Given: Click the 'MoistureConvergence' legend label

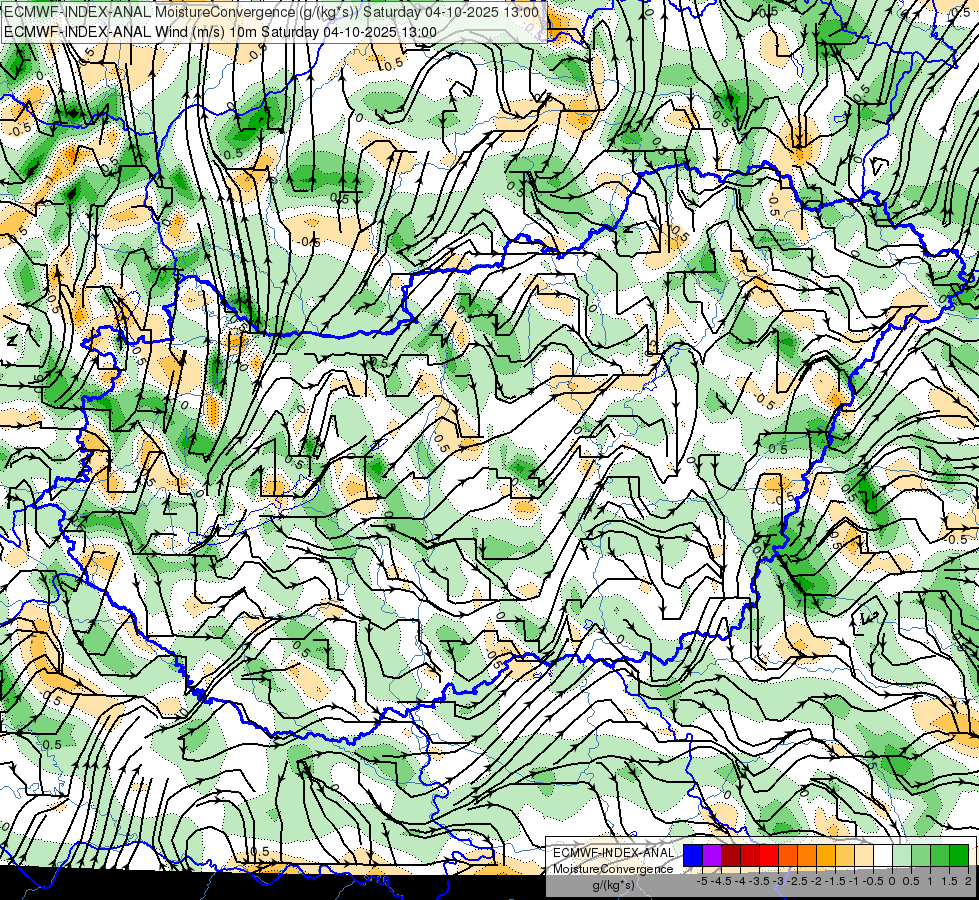Looking at the screenshot, I should [613, 869].
